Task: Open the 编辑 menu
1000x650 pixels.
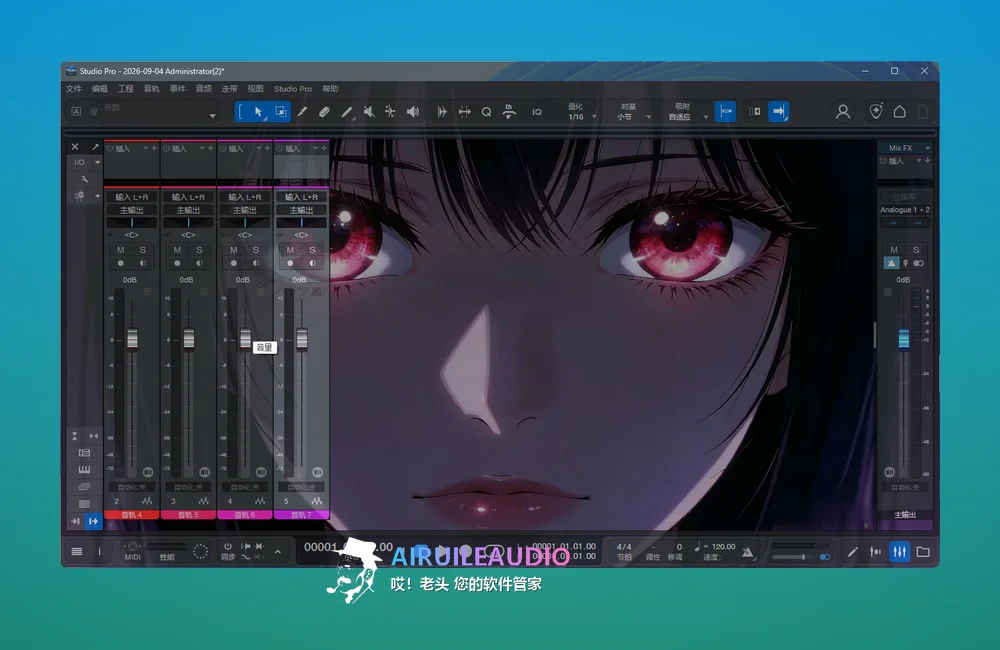Action: [99, 89]
